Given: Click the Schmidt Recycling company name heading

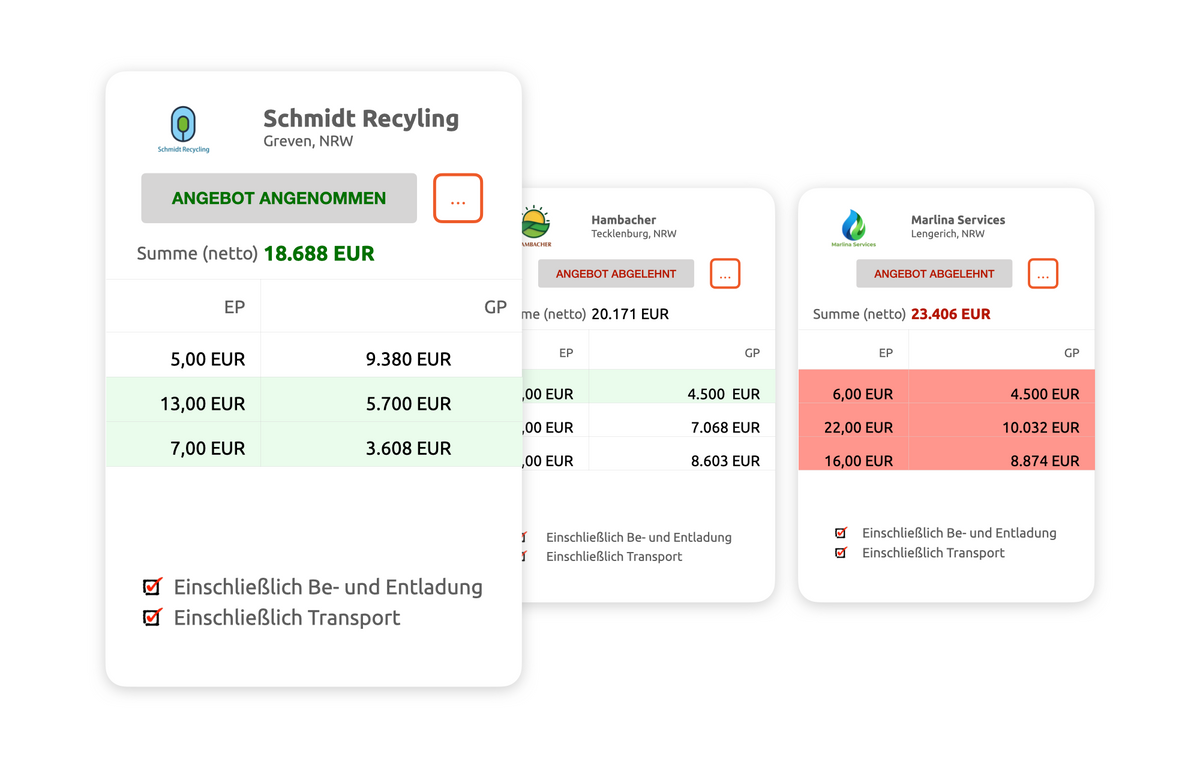Looking at the screenshot, I should point(361,118).
